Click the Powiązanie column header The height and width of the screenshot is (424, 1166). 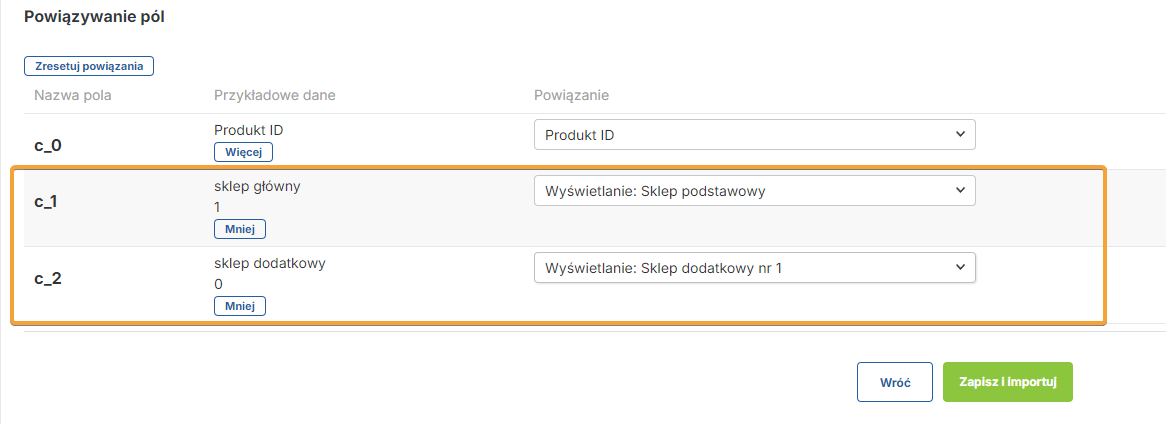click(572, 95)
